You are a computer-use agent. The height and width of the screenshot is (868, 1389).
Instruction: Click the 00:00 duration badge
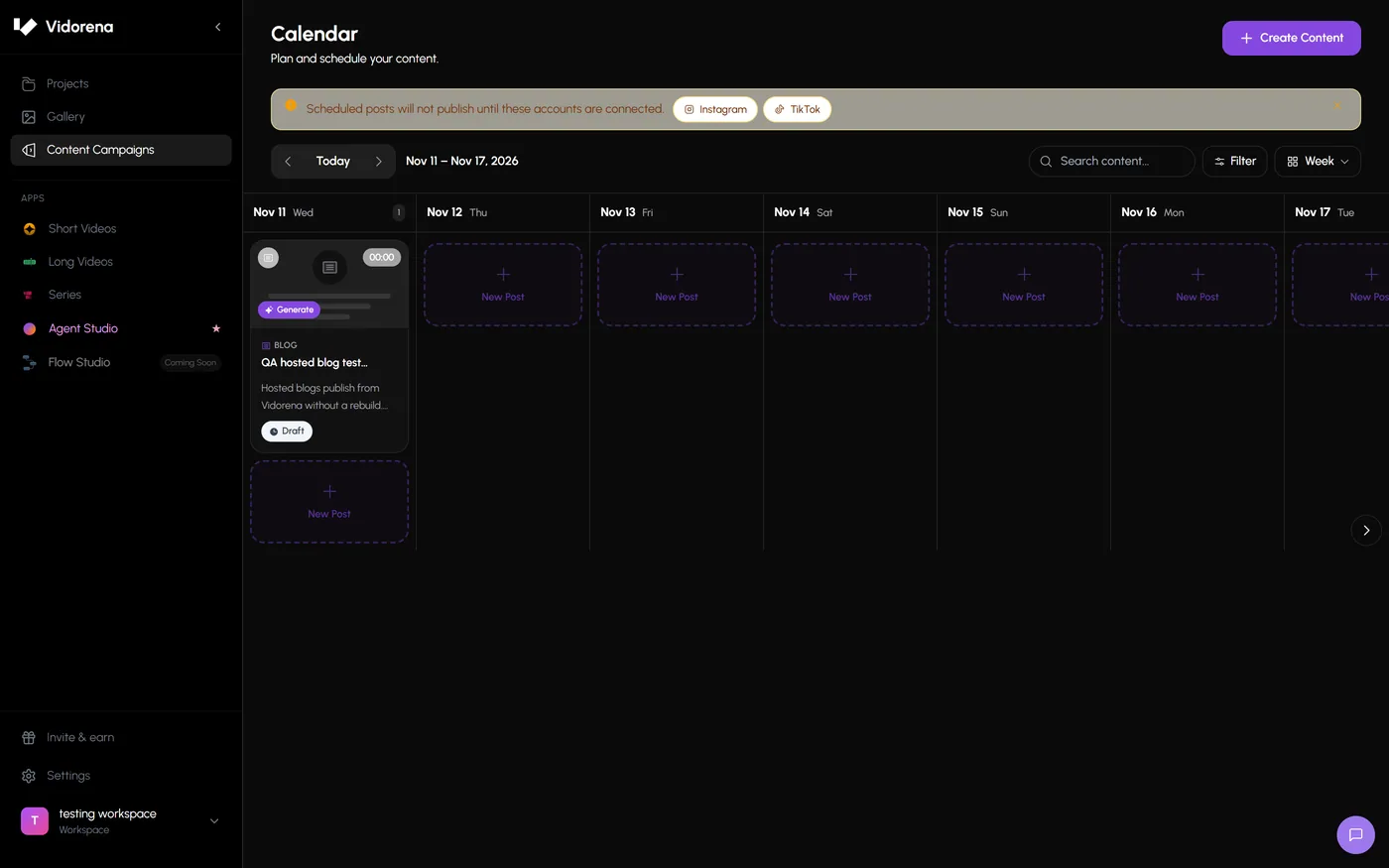click(382, 257)
